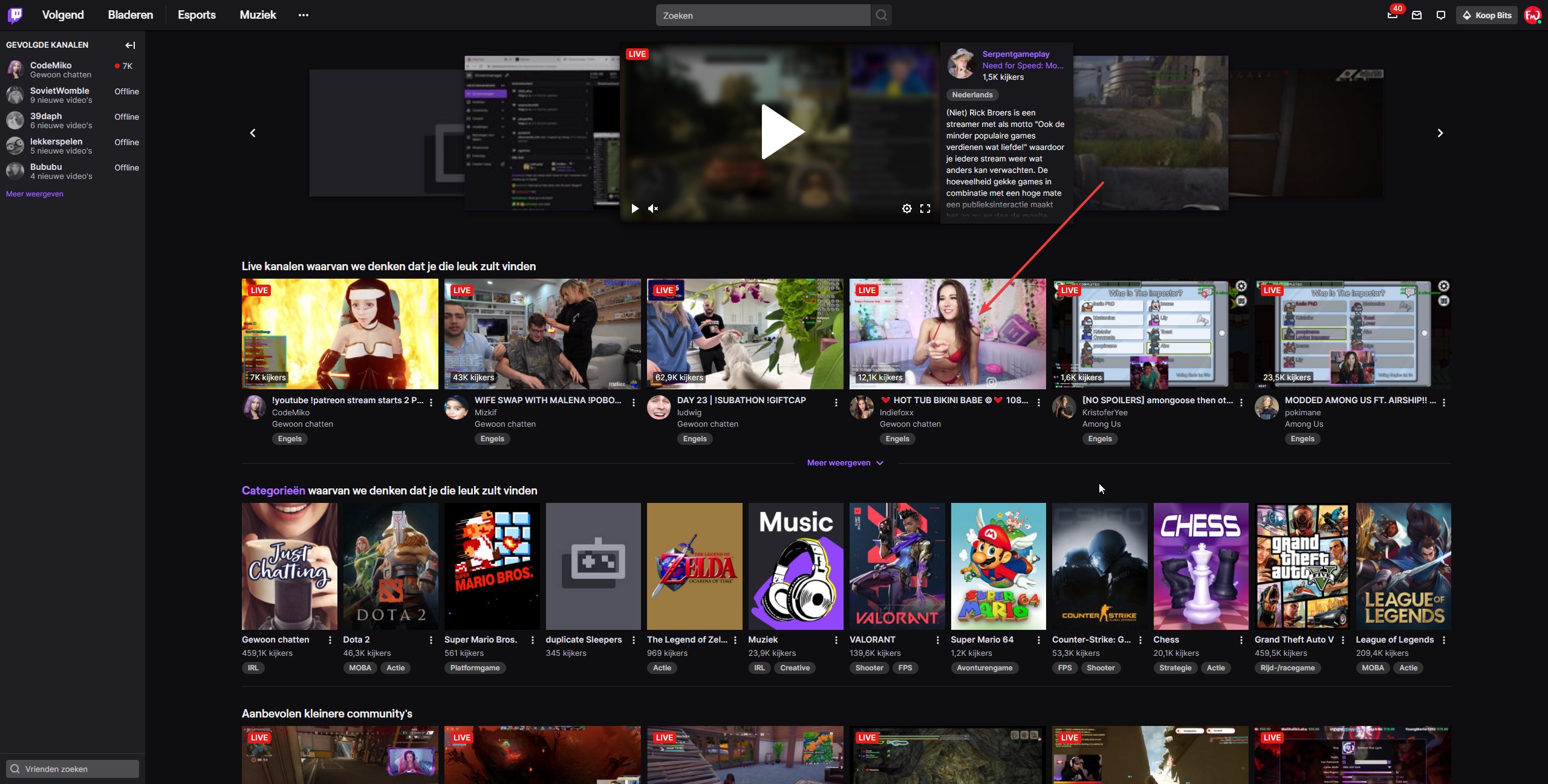Open the featured player settings gear
This screenshot has height=784, width=1548.
pos(906,209)
